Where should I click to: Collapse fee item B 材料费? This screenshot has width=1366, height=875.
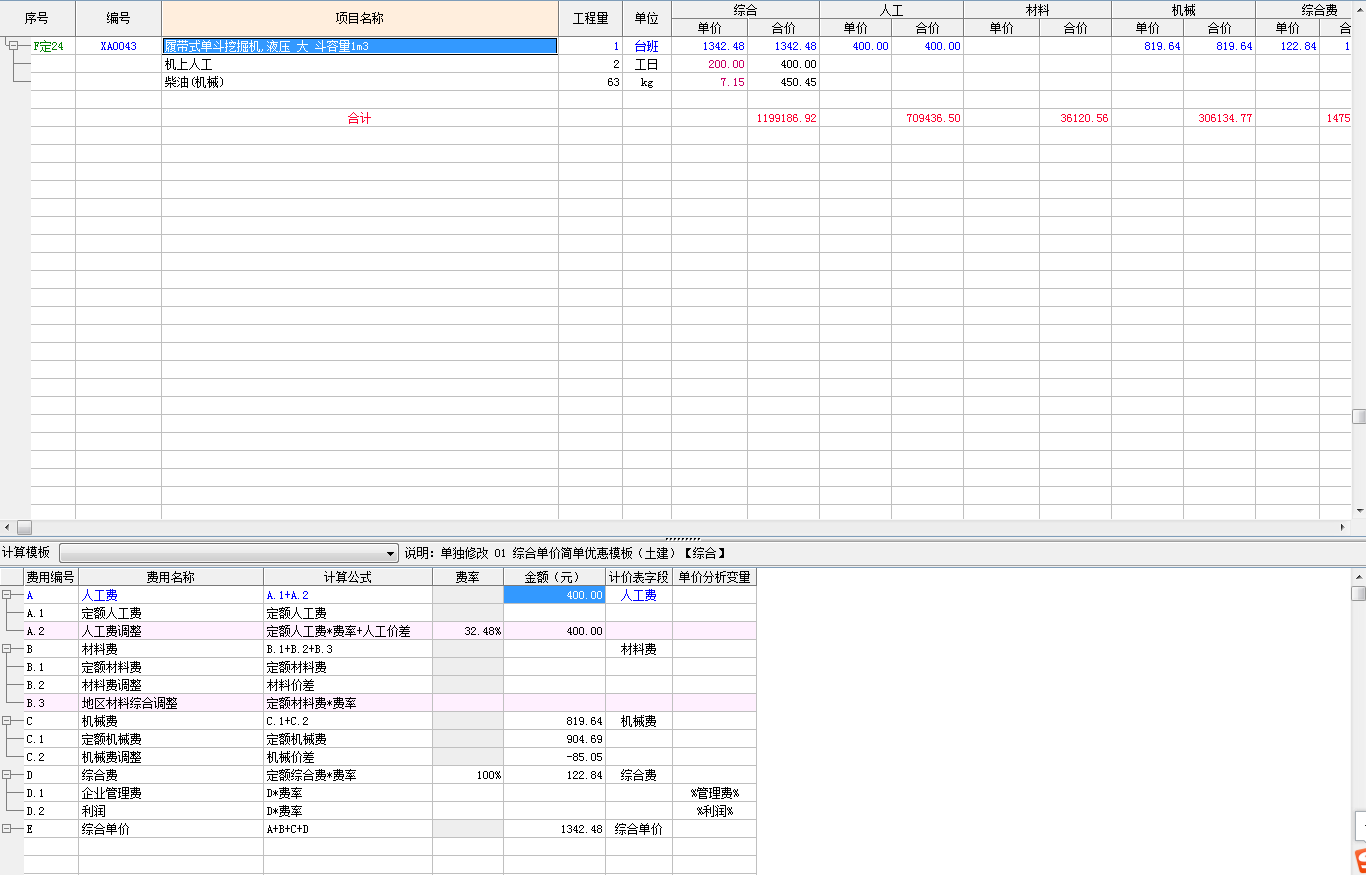pos(7,649)
